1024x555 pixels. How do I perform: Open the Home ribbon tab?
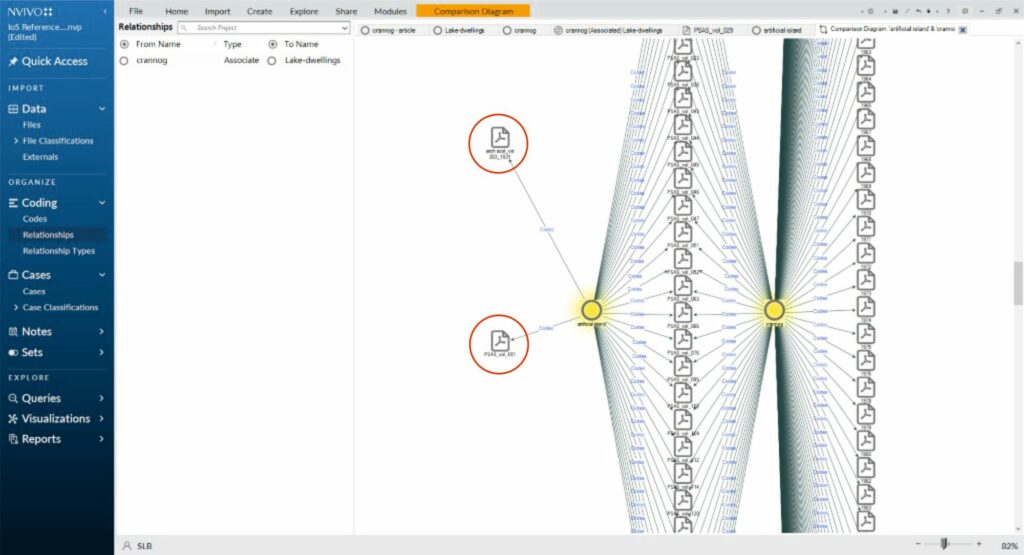pos(176,11)
